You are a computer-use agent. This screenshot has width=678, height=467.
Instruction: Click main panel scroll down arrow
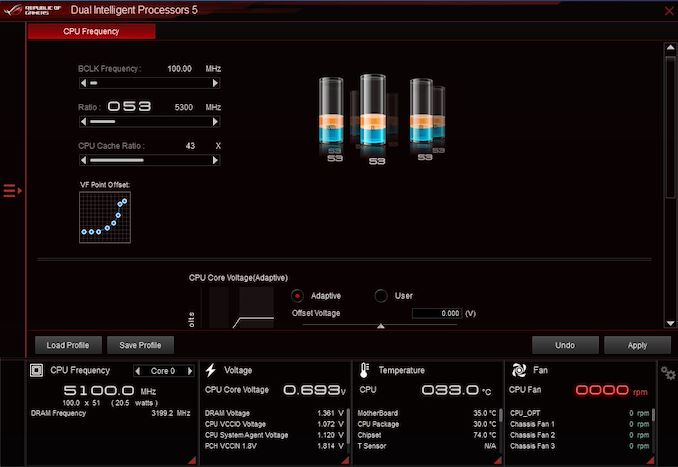click(670, 323)
